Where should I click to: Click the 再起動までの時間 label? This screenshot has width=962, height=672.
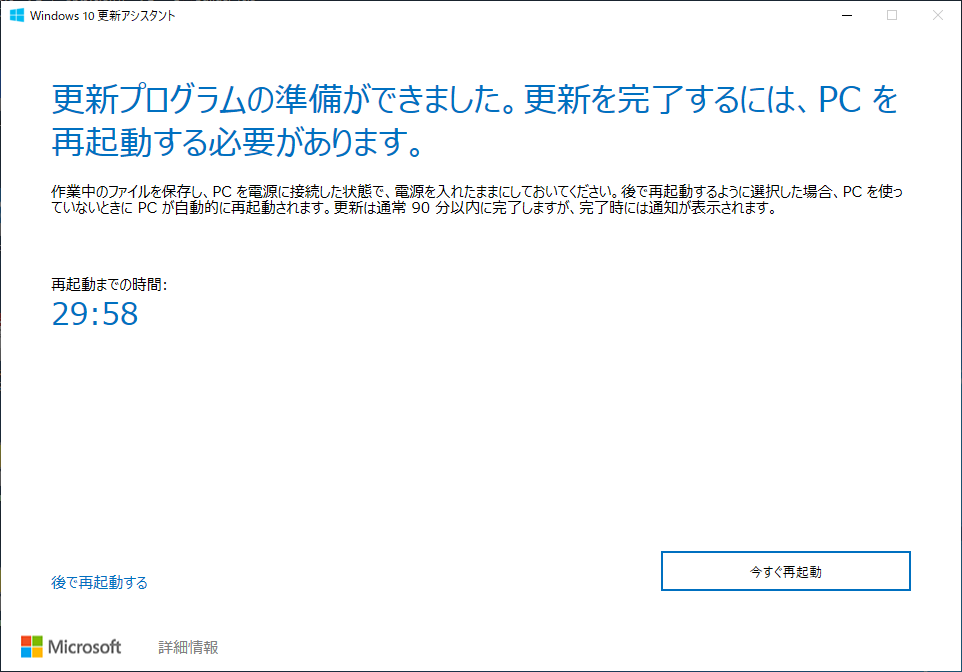(109, 285)
